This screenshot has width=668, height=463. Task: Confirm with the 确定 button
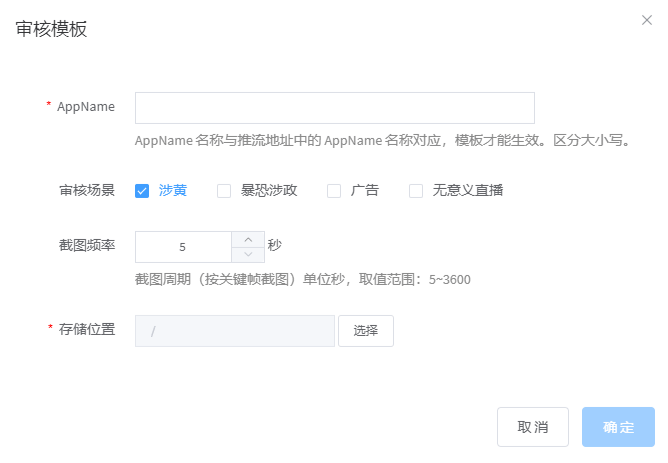[618, 427]
